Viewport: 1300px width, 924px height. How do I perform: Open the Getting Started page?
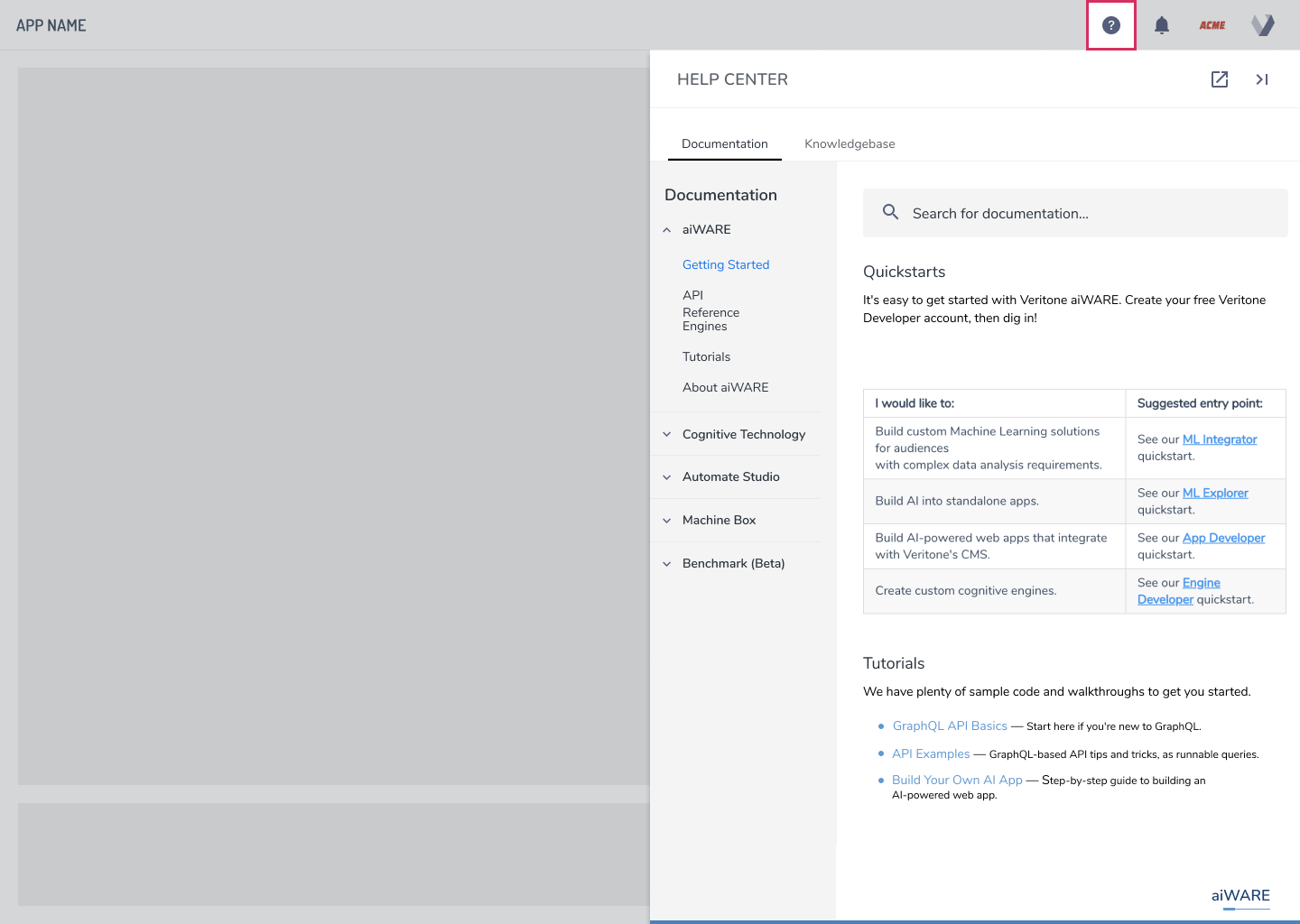tap(726, 264)
